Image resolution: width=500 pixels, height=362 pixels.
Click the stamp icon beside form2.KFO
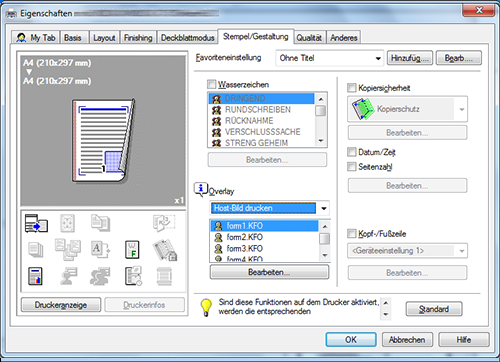[218, 237]
